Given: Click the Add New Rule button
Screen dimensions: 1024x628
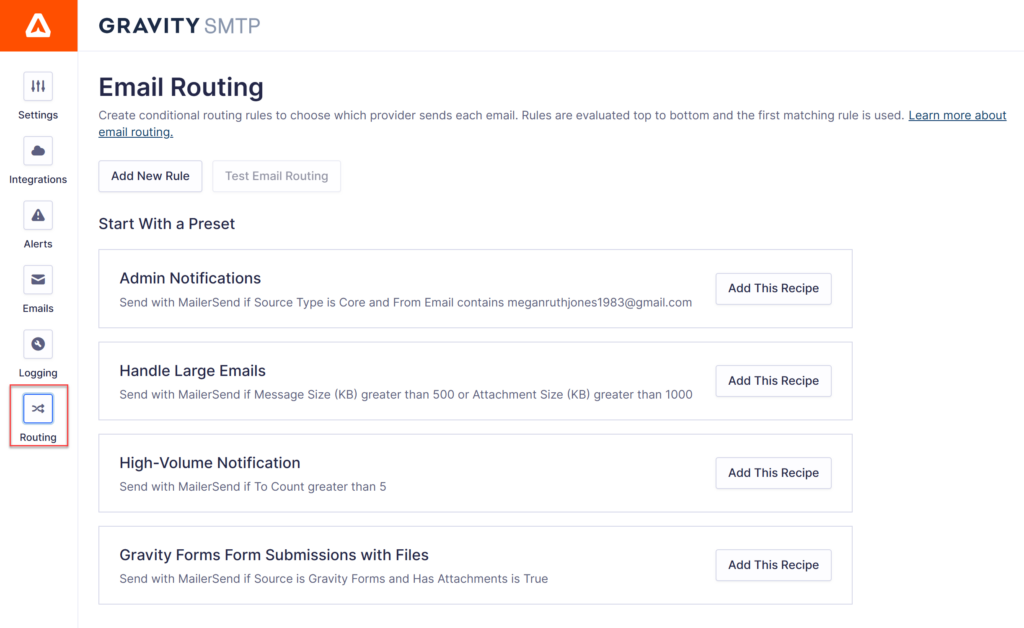Looking at the screenshot, I should tap(150, 176).
